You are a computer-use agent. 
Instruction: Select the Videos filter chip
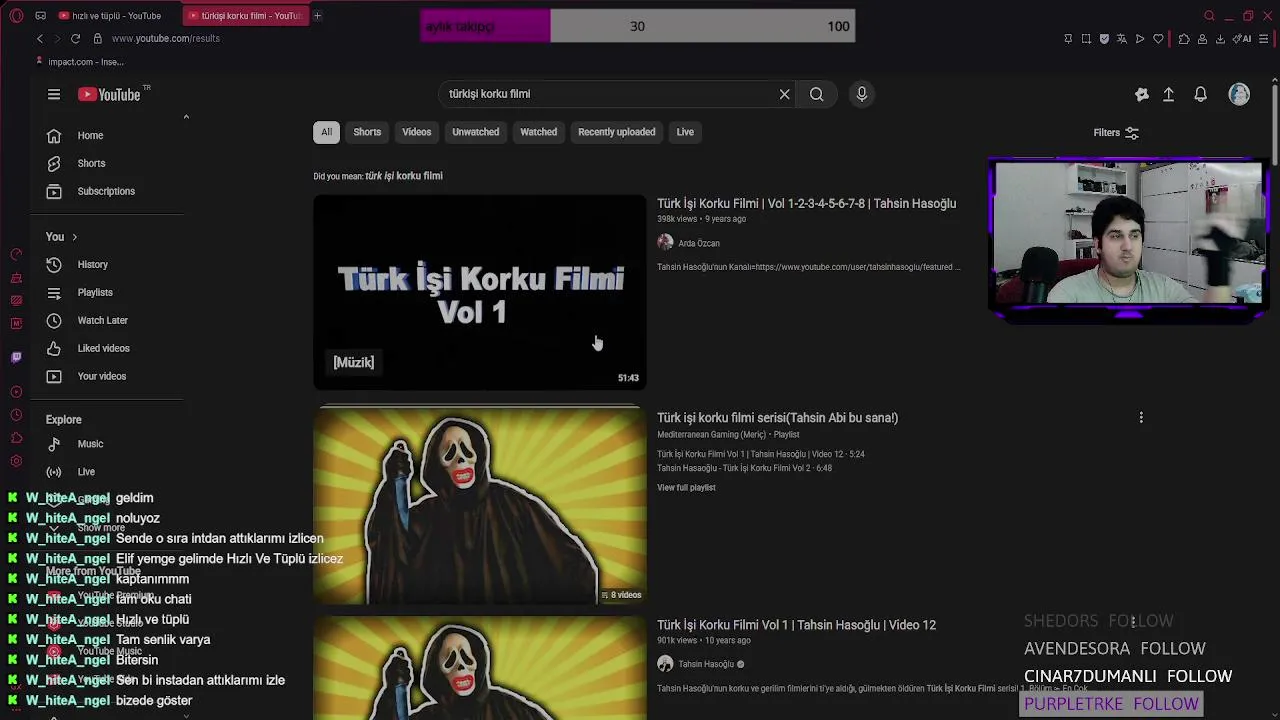[417, 132]
